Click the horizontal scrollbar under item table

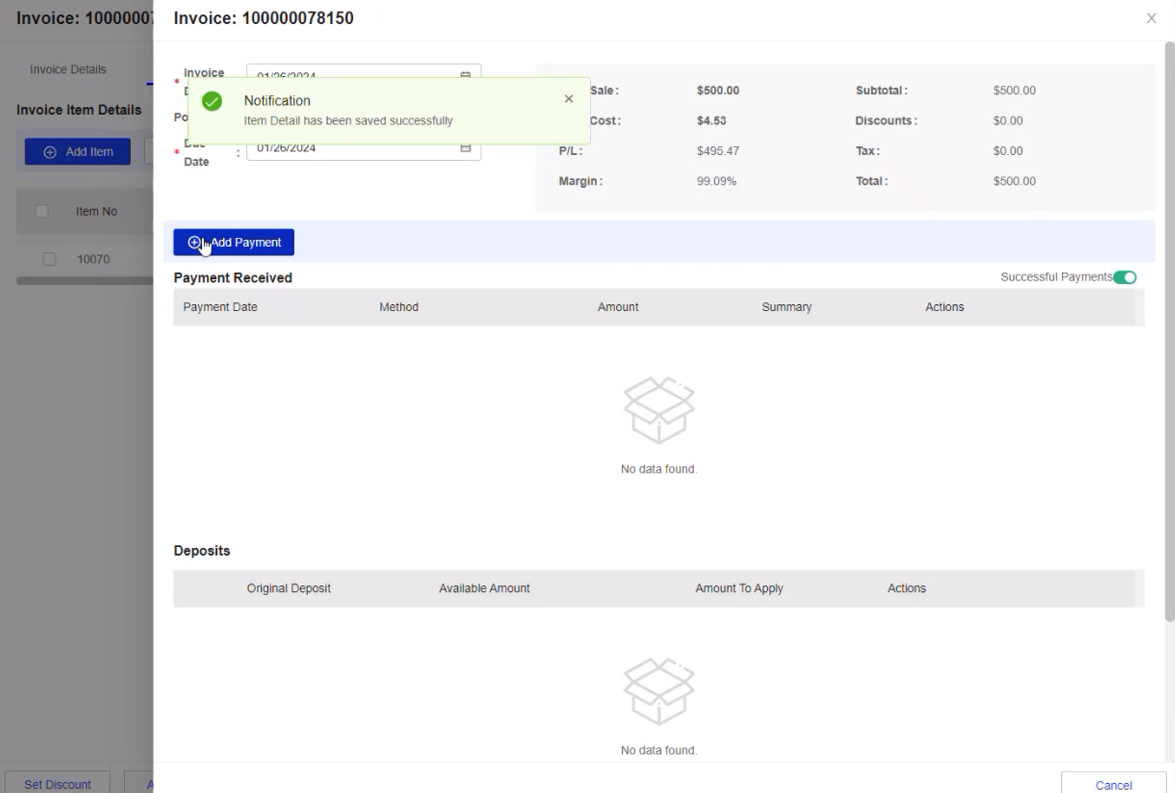pyautogui.click(x=85, y=281)
